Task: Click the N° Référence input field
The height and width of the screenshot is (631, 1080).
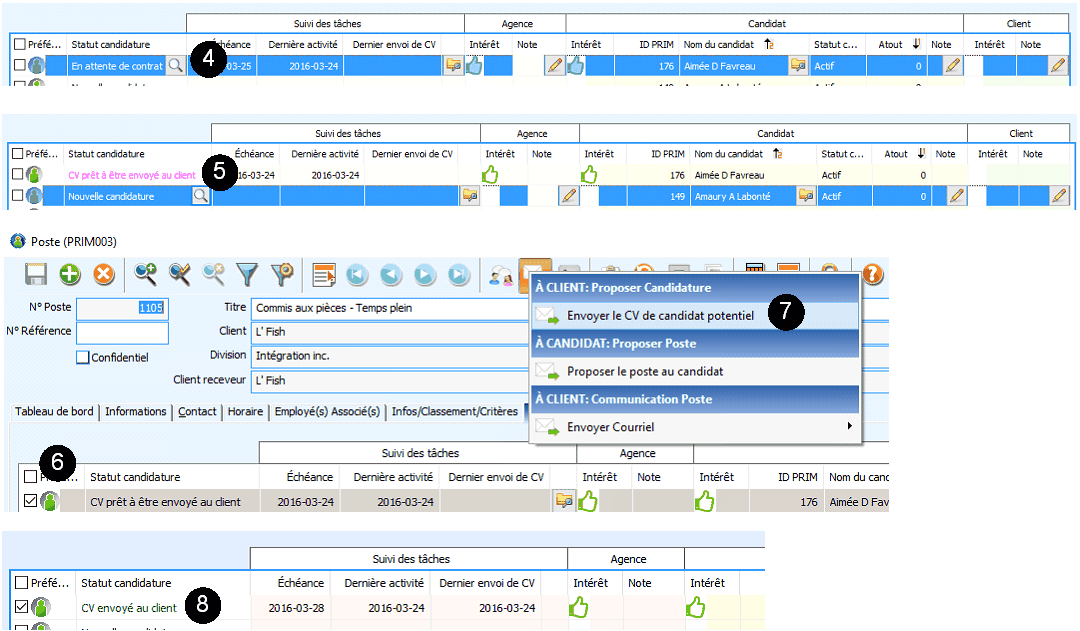Action: [122, 332]
